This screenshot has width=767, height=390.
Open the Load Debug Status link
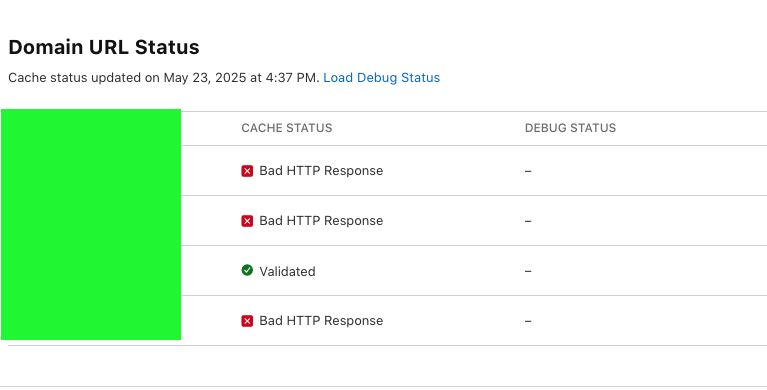(x=382, y=78)
